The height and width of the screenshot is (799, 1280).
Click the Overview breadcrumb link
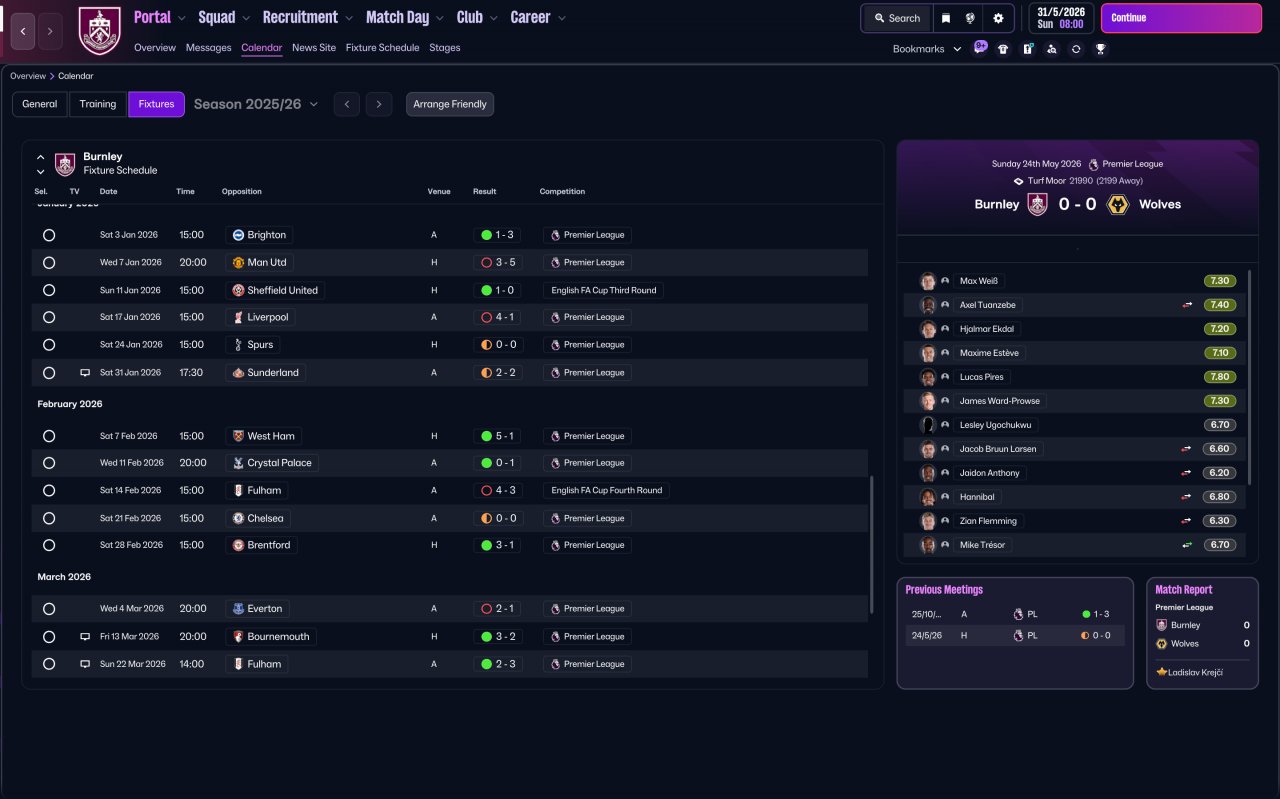click(28, 76)
